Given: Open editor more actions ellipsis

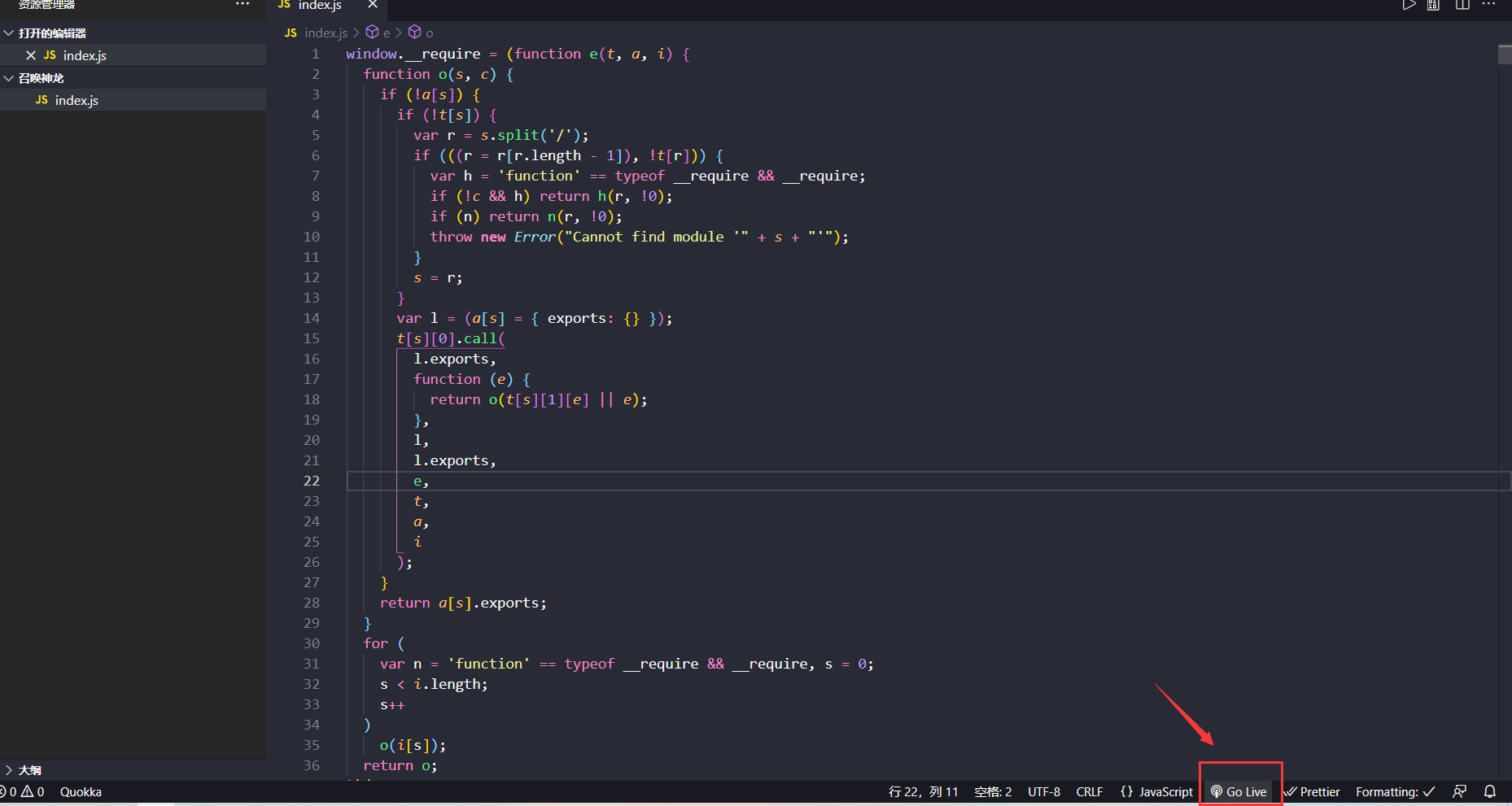Looking at the screenshot, I should 1489,4.
